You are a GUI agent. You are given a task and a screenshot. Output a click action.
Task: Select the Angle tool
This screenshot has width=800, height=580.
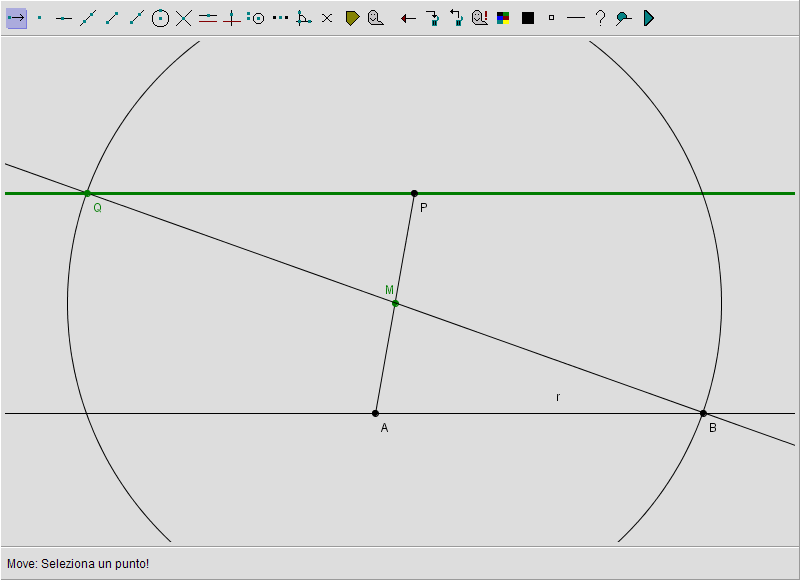pos(304,18)
